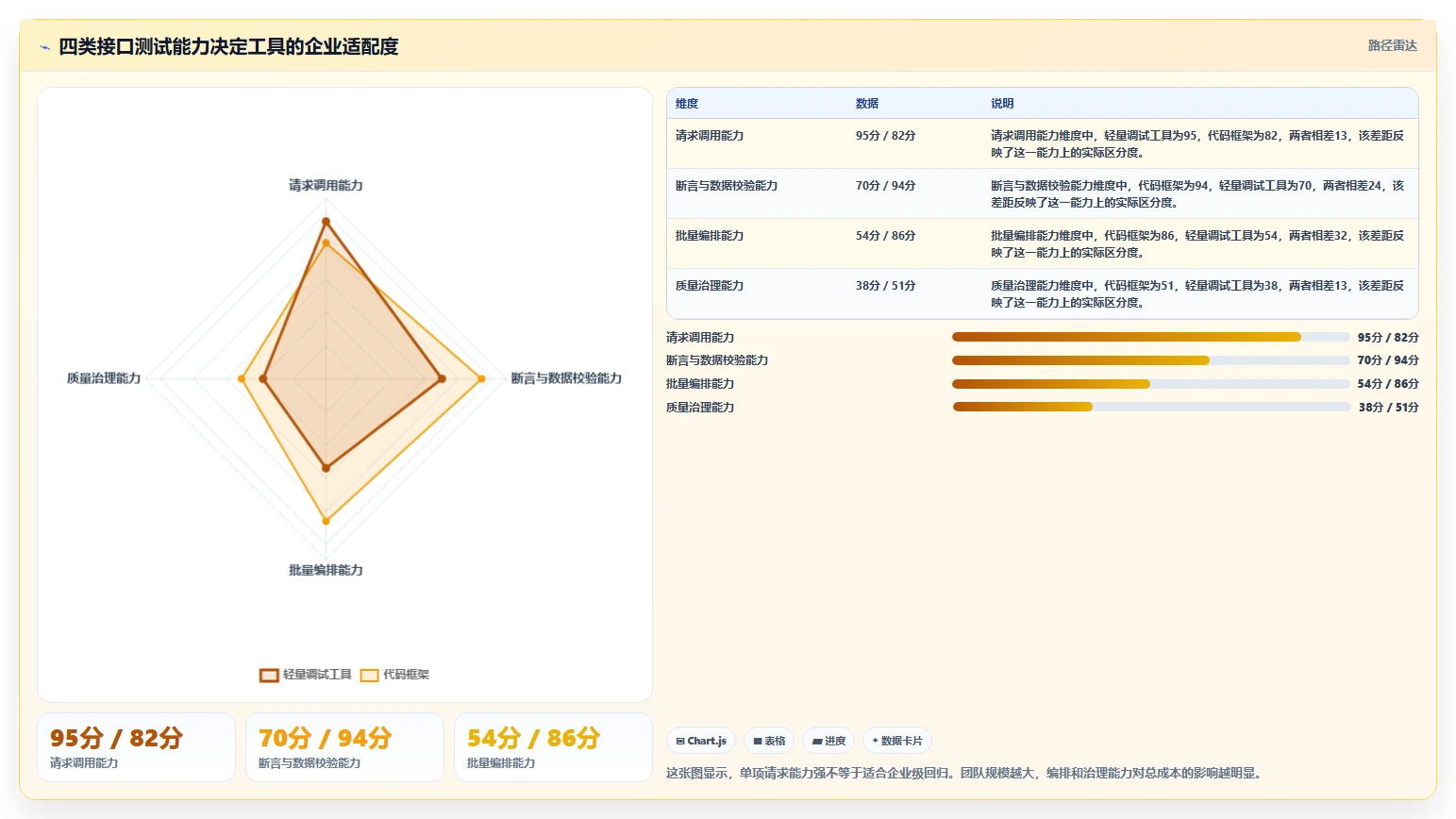Open the 70分 / 94分 data card
The height and width of the screenshot is (819, 1456).
coord(344,747)
